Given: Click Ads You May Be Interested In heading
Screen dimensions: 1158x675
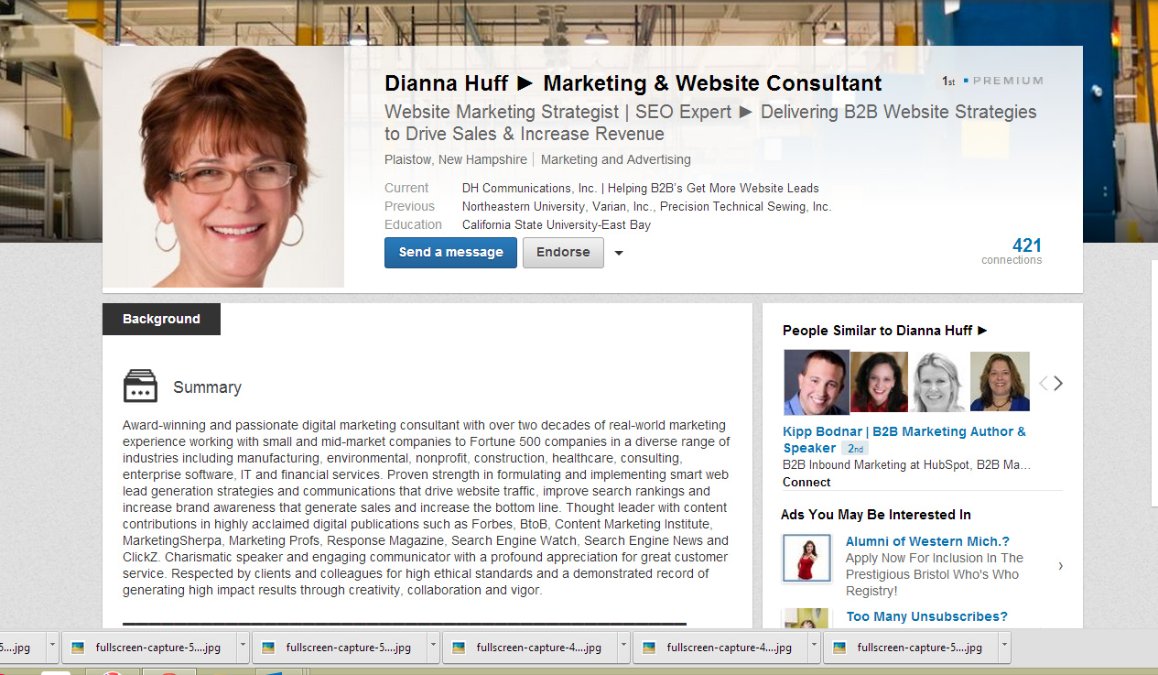Looking at the screenshot, I should pos(876,515).
